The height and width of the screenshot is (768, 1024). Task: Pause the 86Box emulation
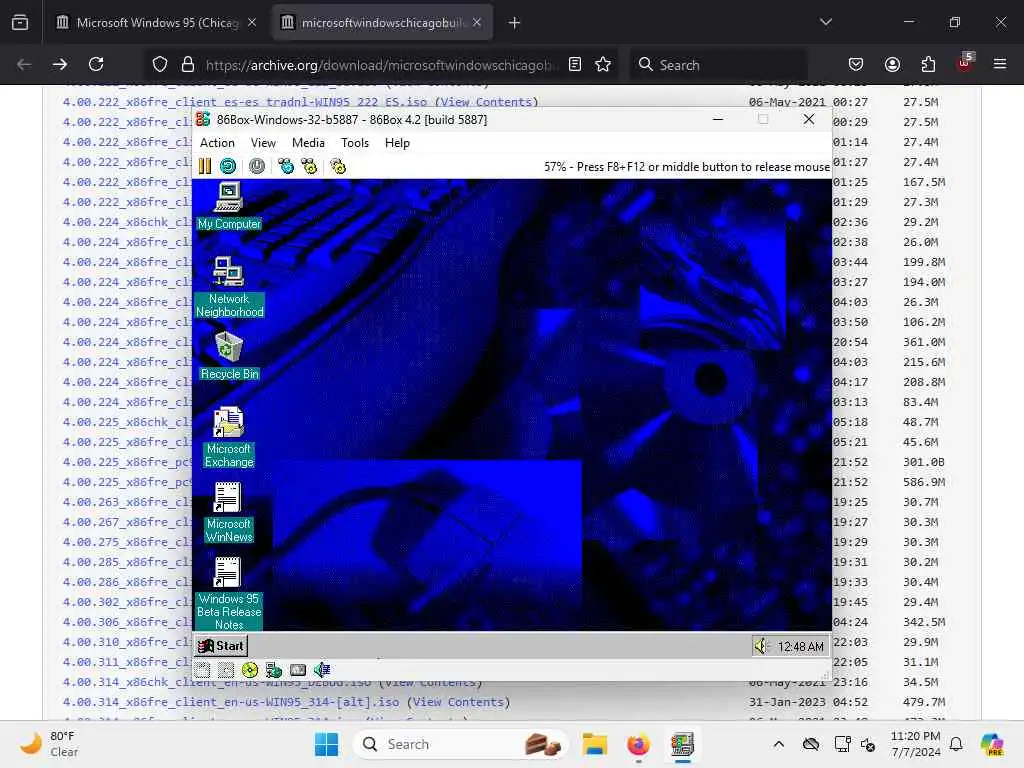click(x=205, y=167)
